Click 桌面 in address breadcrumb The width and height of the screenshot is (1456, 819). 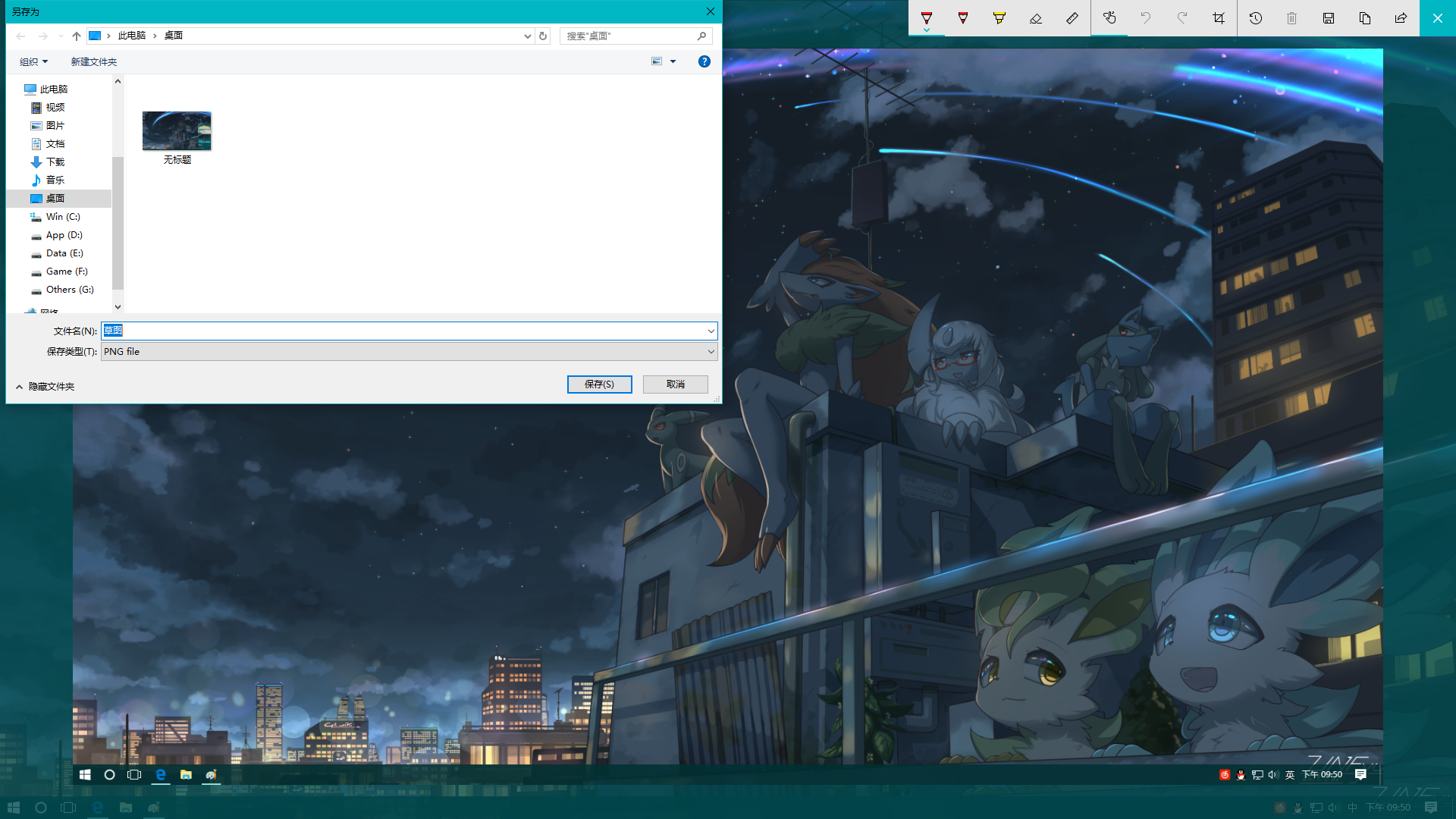(x=174, y=36)
